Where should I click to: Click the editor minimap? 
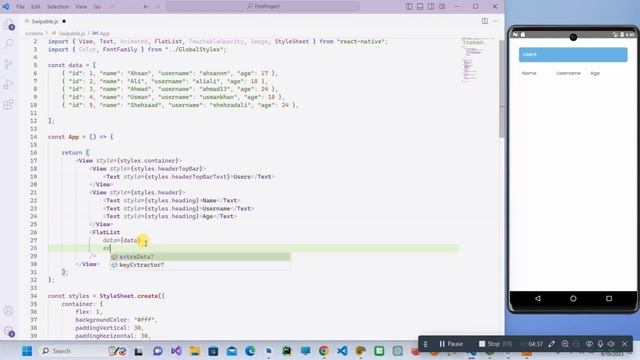[477, 60]
